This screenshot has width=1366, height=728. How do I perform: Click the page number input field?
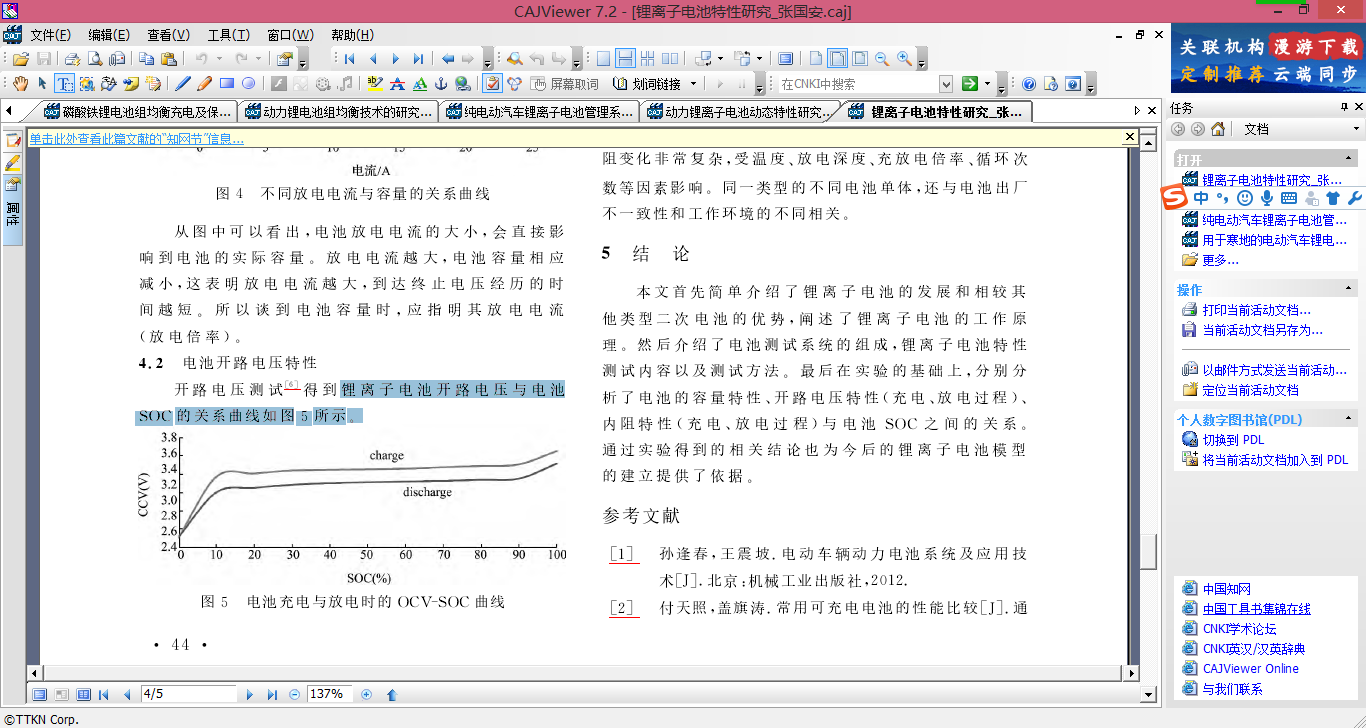click(188, 694)
